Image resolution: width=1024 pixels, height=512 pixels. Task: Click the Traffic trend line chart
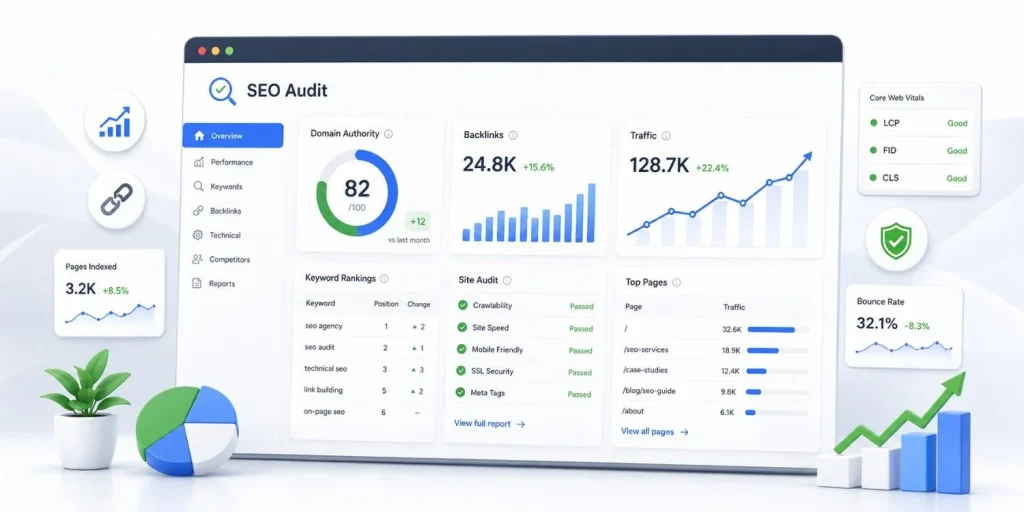[720, 199]
